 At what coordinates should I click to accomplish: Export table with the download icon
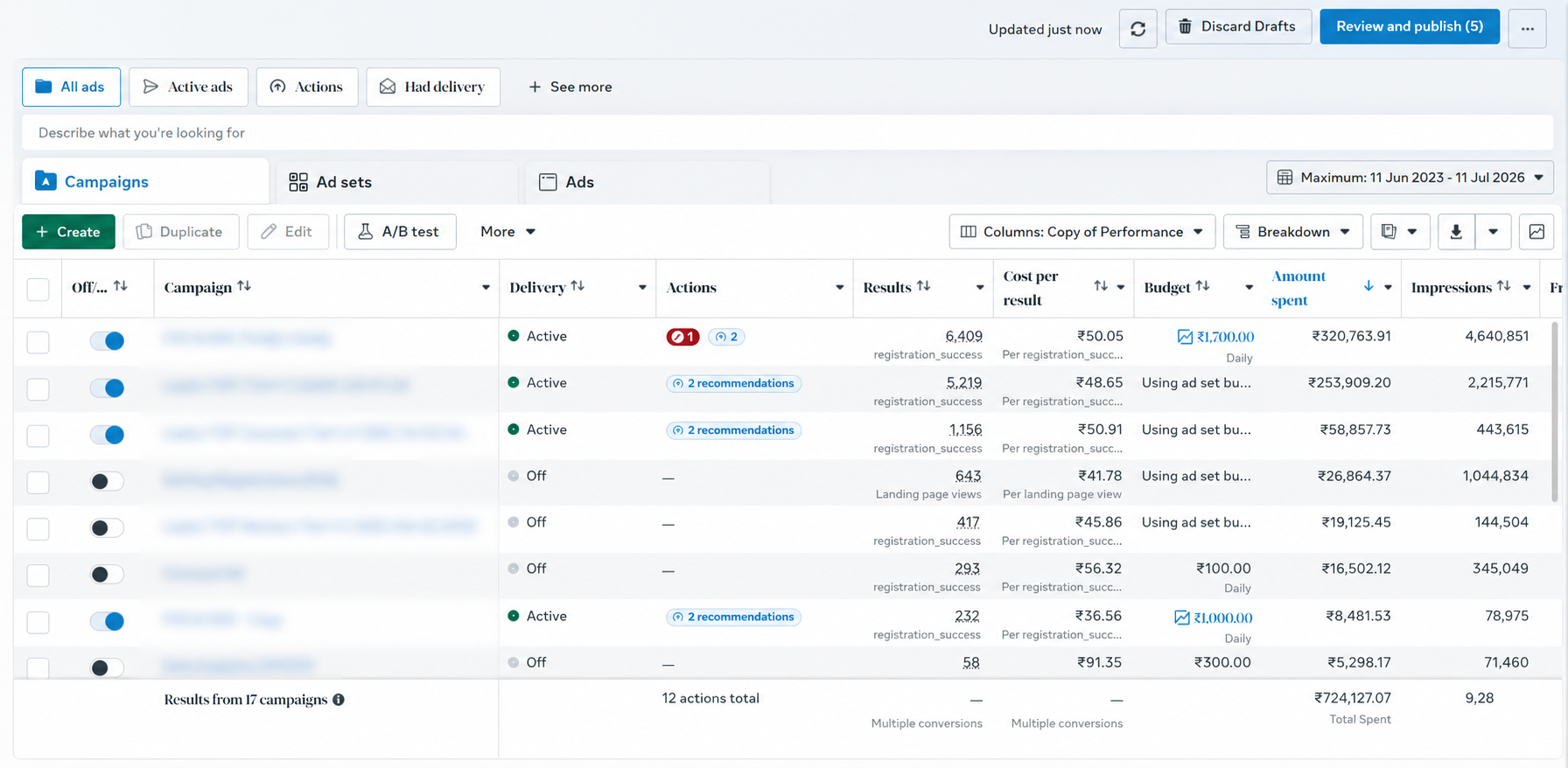(x=1456, y=232)
